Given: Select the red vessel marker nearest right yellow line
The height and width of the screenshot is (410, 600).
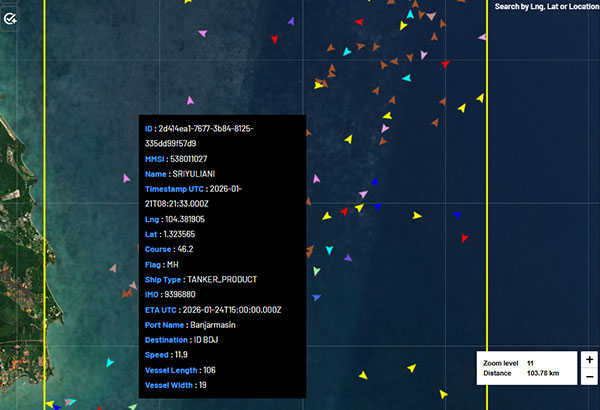Looking at the screenshot, I should [x=464, y=238].
